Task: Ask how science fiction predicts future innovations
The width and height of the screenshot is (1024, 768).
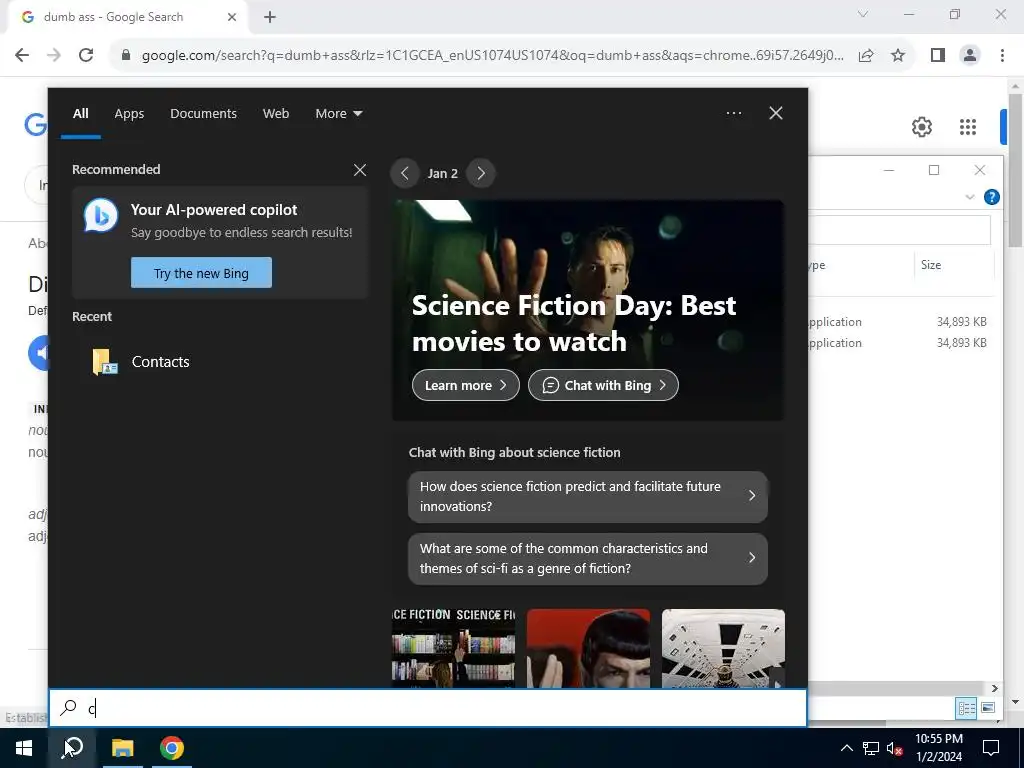Action: point(588,496)
